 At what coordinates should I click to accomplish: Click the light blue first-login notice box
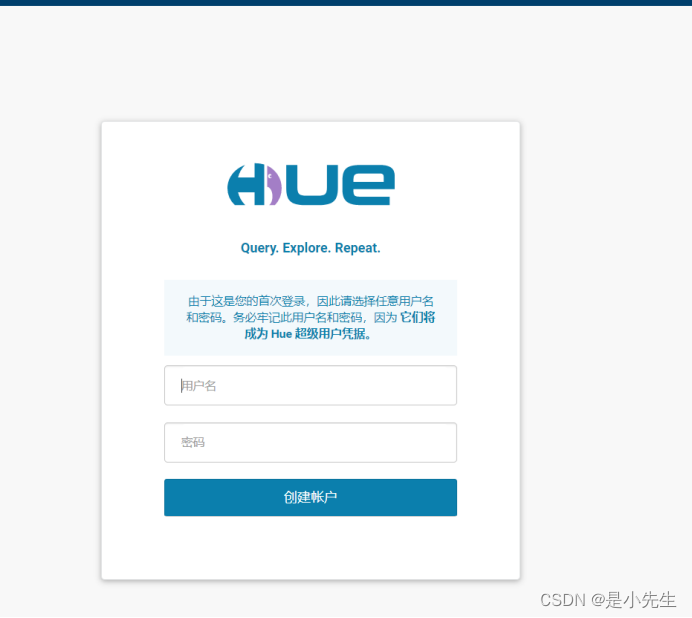pos(310,318)
